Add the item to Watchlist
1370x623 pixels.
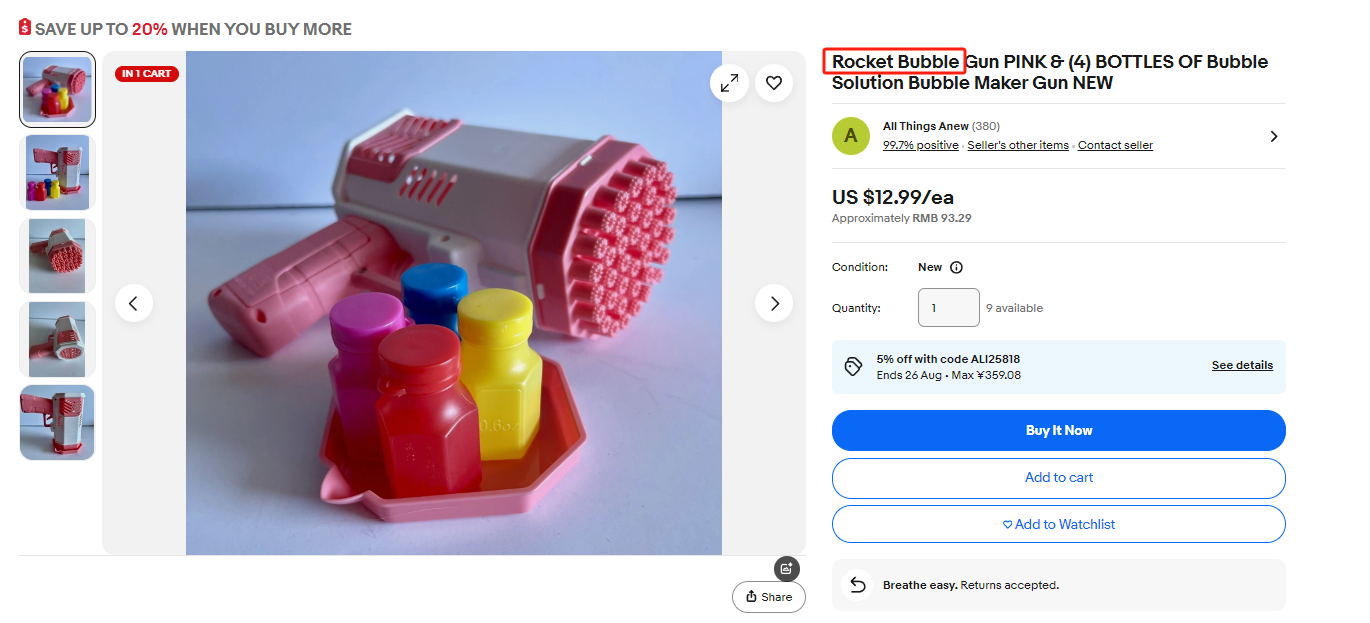[x=1059, y=524]
